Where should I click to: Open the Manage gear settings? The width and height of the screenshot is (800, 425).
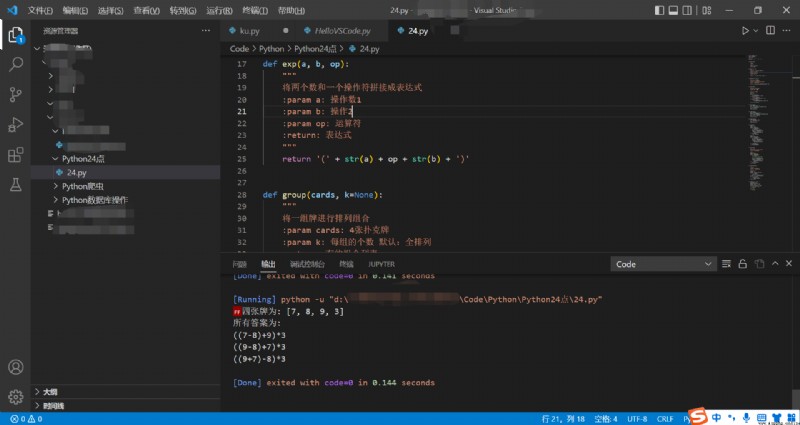tap(16, 396)
